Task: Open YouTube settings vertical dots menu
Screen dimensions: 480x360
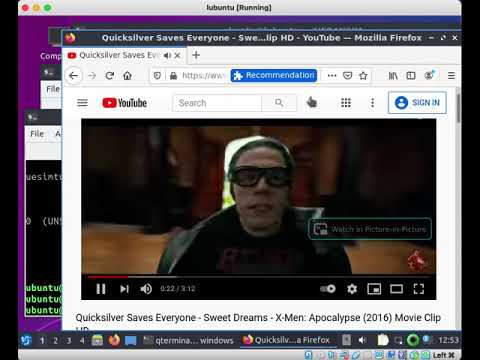Action: (x=372, y=103)
